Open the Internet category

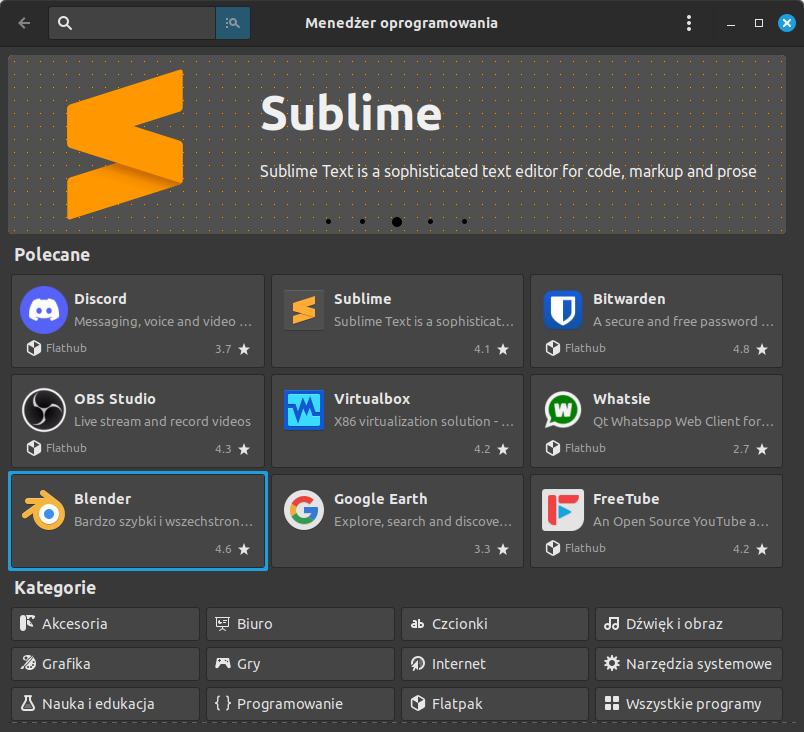coord(494,664)
